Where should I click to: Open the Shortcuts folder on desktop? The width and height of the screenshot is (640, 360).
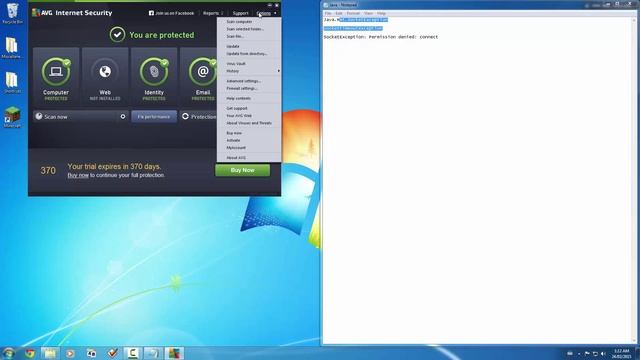(12, 83)
